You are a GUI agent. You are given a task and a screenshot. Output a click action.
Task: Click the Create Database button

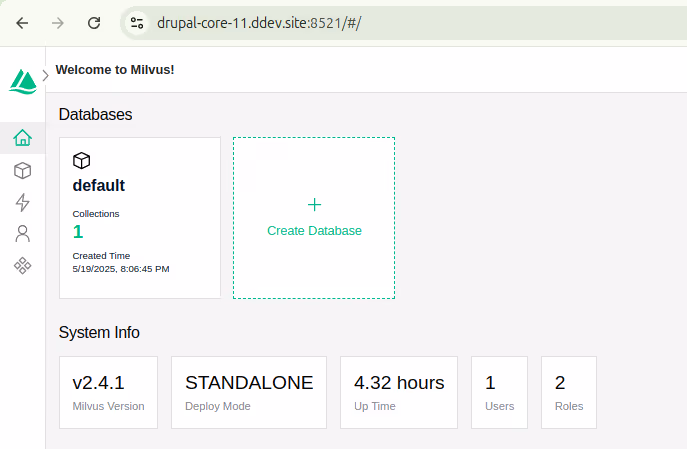tap(314, 218)
